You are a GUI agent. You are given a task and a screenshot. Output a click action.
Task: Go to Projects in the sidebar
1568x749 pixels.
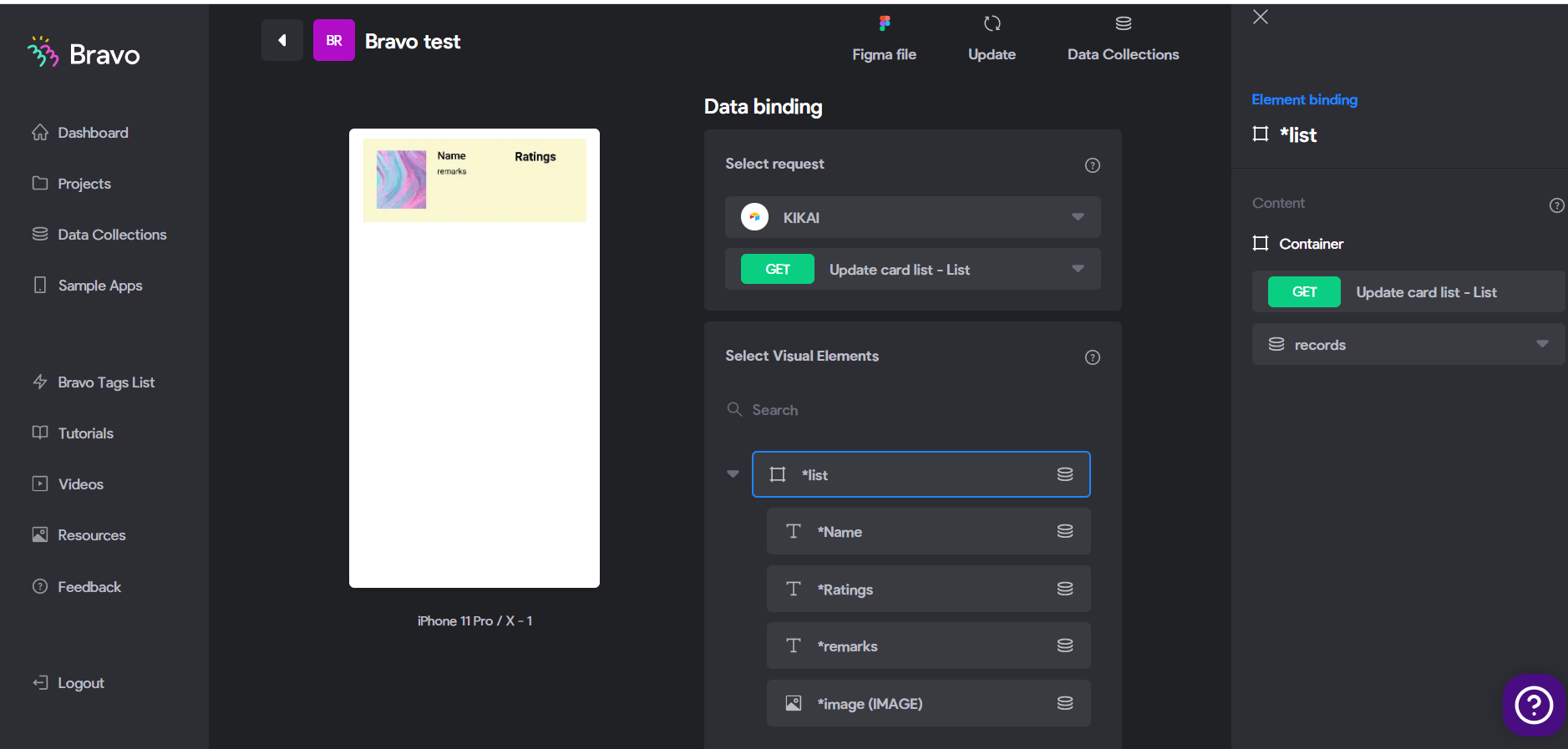click(x=71, y=184)
